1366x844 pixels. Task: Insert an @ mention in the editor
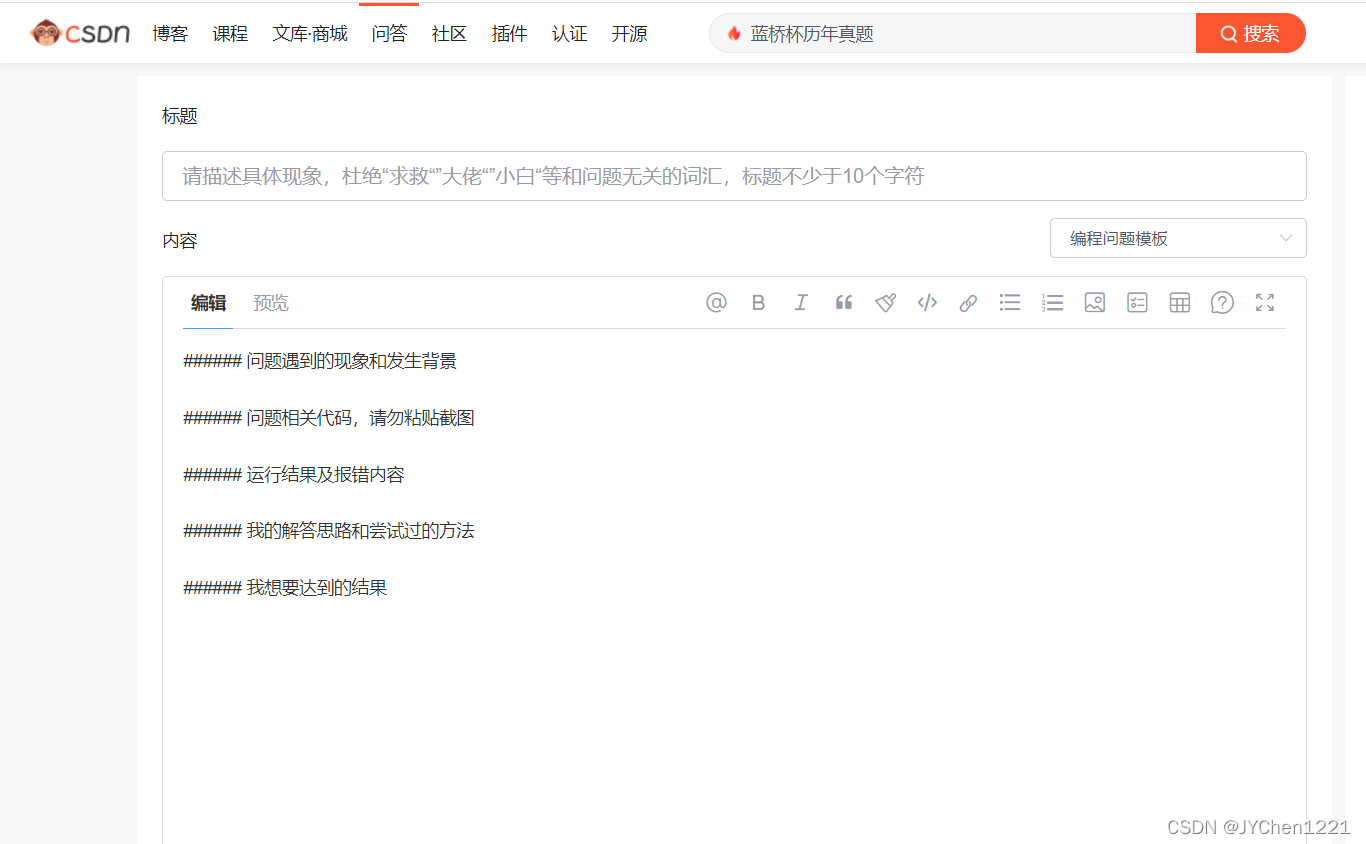tap(716, 302)
